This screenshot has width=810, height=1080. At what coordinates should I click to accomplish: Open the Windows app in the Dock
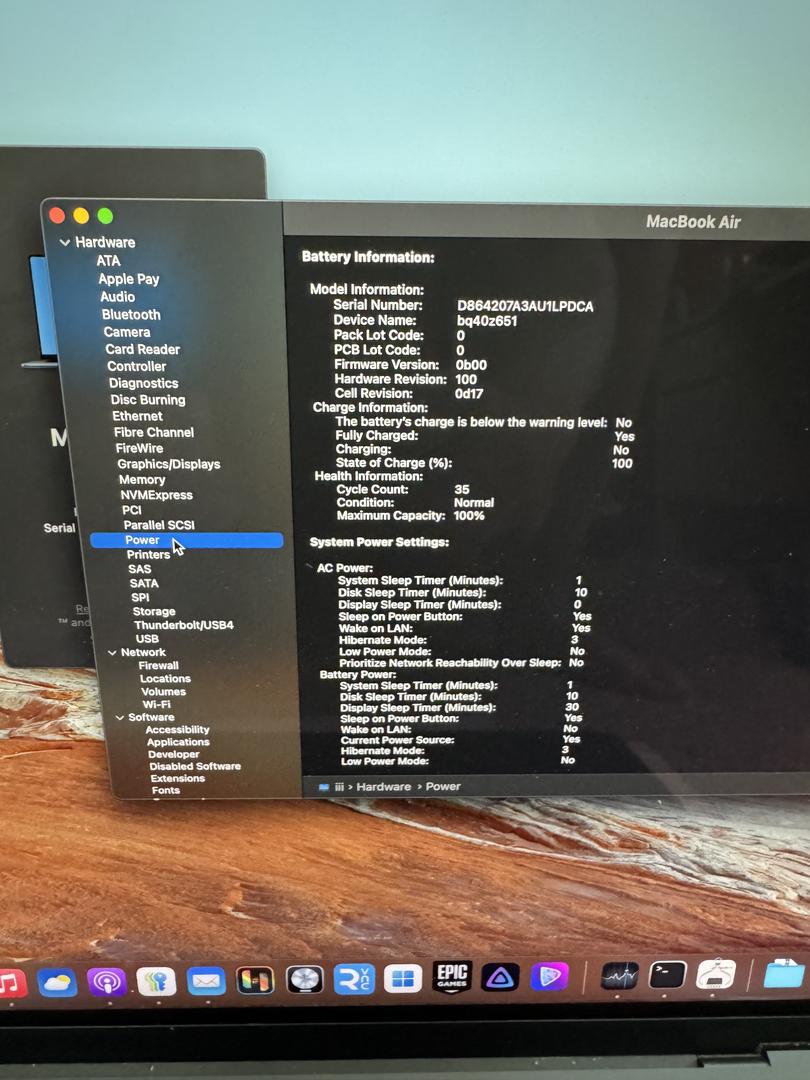(x=403, y=978)
